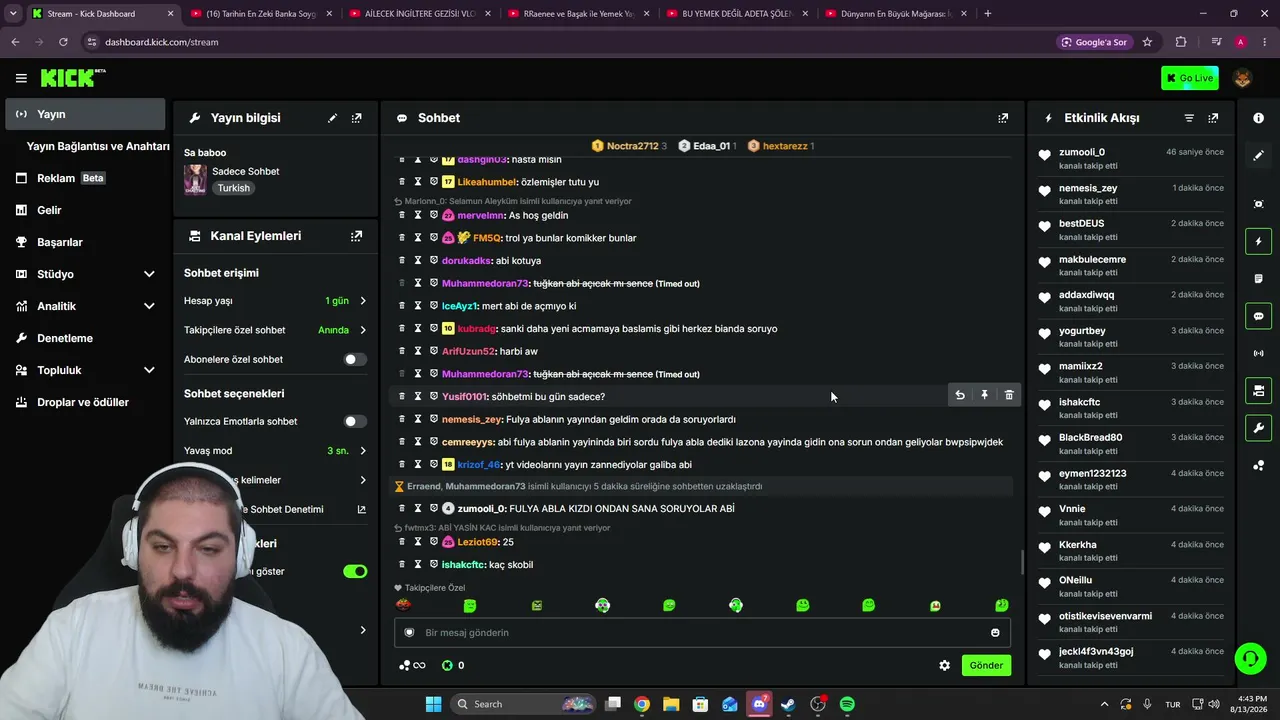Open Yavaş mod setting (3 sn.)

pyautogui.click(x=275, y=451)
